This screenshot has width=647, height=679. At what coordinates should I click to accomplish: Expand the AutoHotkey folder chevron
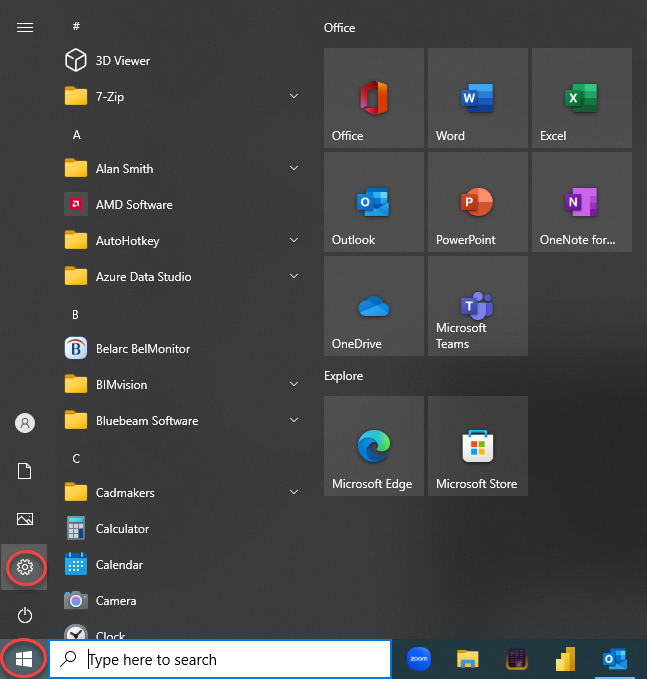click(x=294, y=240)
